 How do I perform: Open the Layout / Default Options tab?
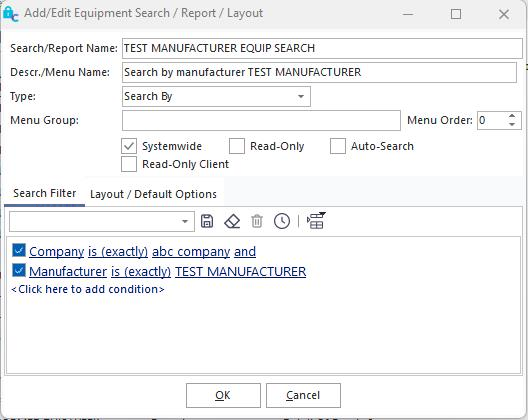(x=153, y=194)
